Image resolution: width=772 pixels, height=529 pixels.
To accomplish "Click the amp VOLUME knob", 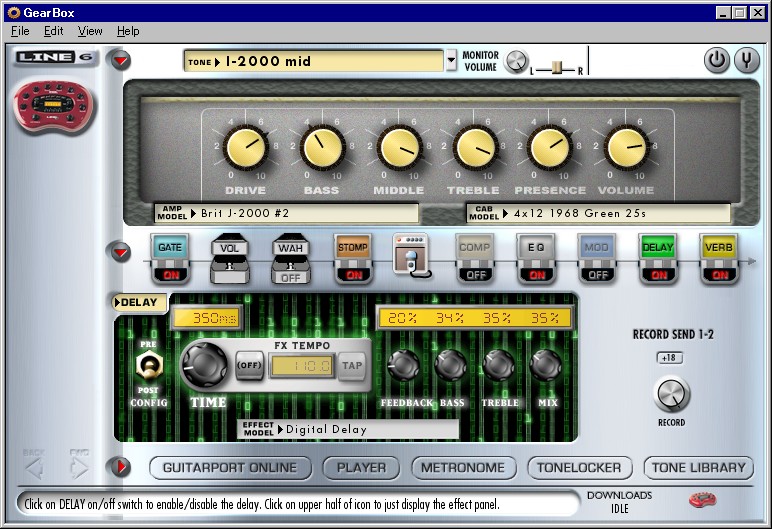I will [626, 147].
